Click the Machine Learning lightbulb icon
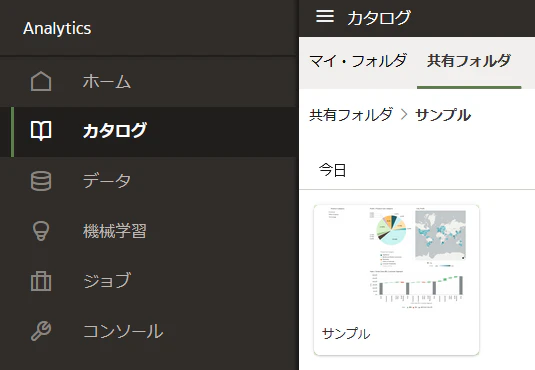The image size is (535, 370). click(41, 231)
